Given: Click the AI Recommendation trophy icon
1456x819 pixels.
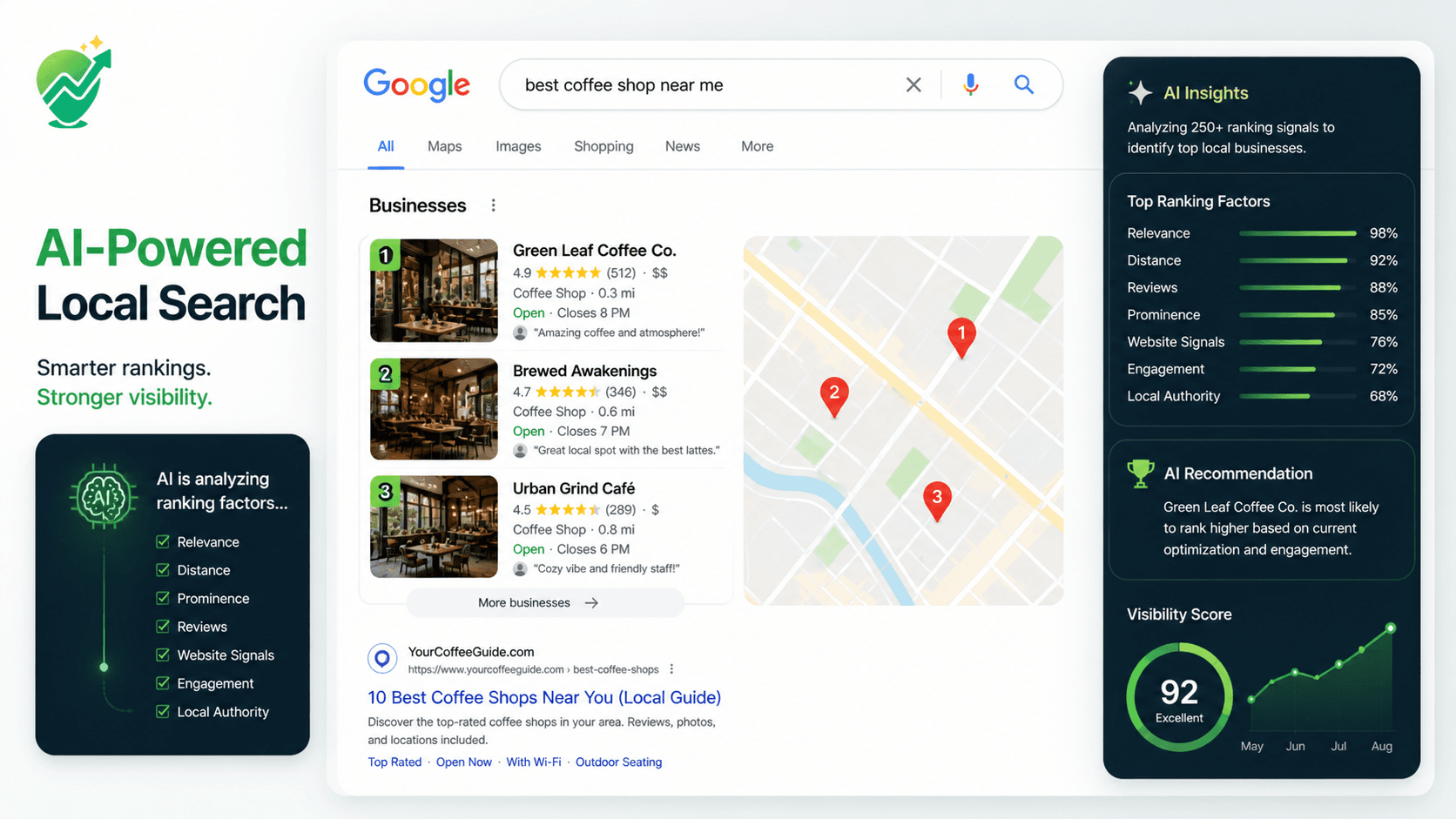Looking at the screenshot, I should point(1140,473).
